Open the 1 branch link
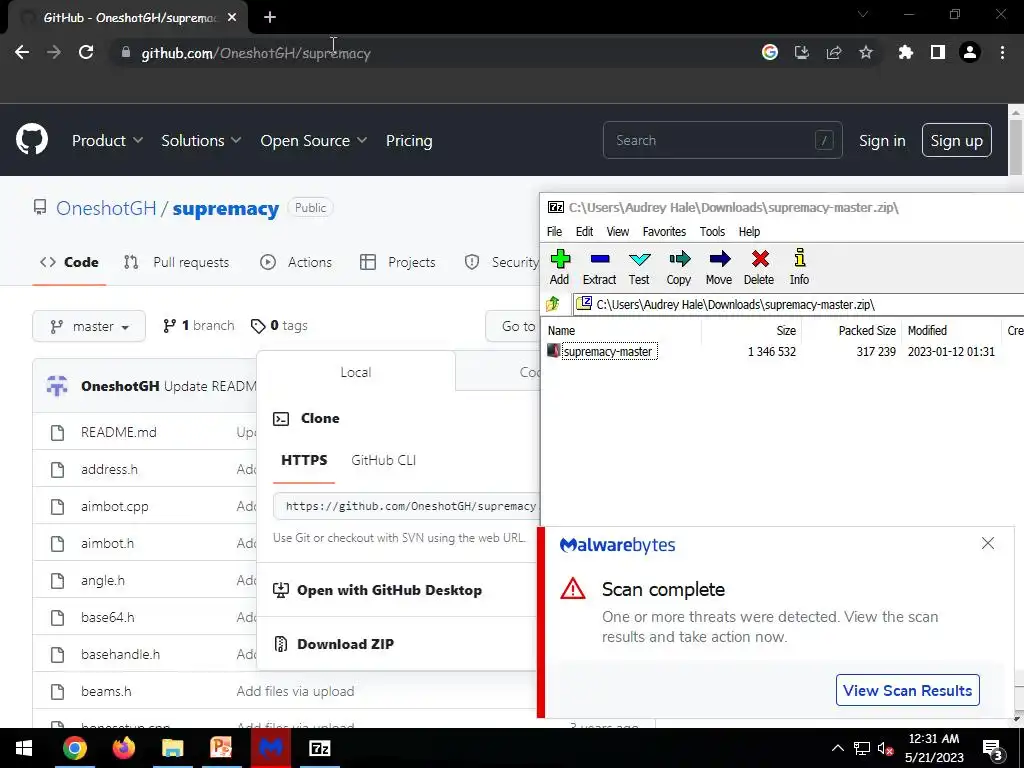Image resolution: width=1024 pixels, height=768 pixels. pyautogui.click(x=199, y=325)
